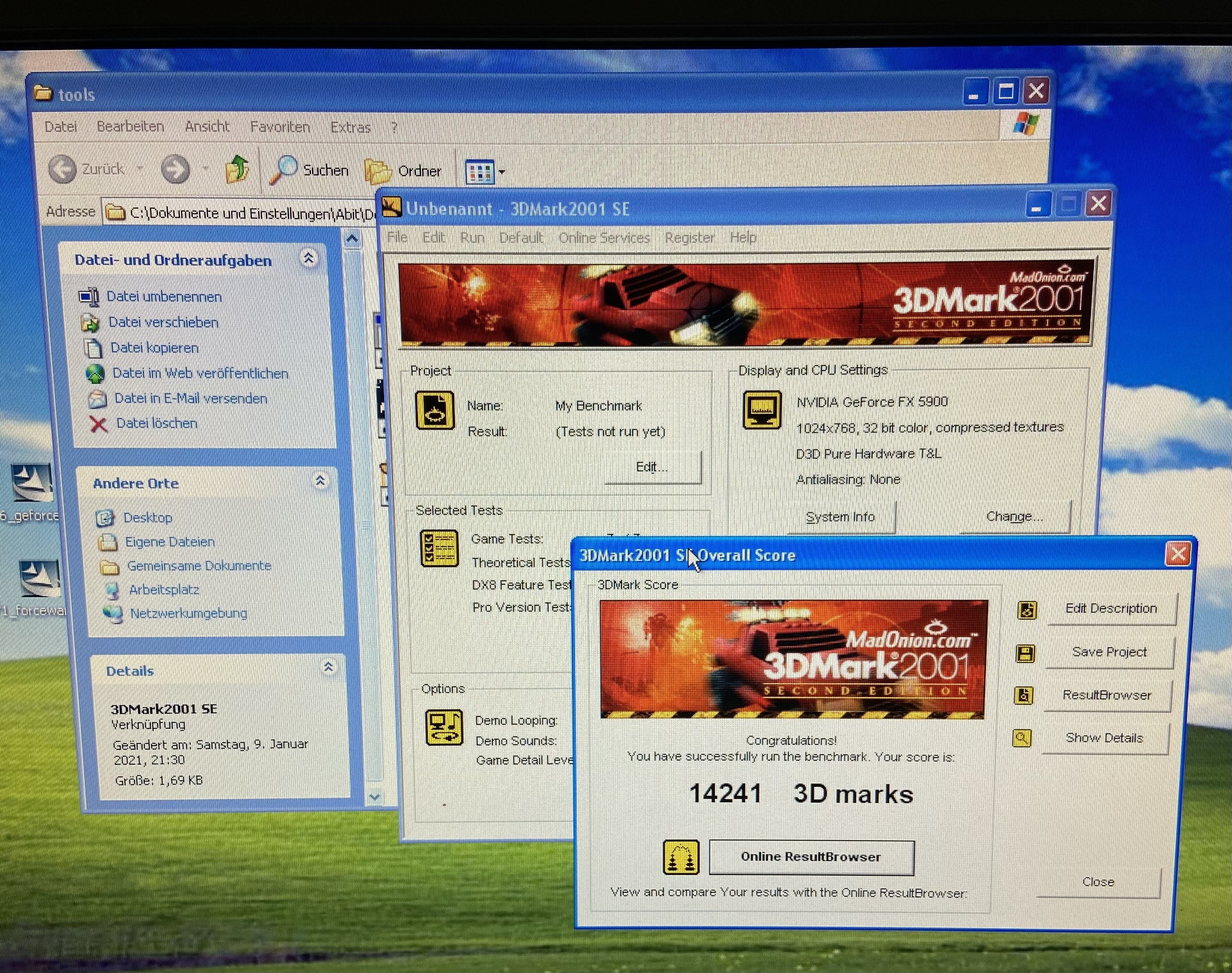
Task: Click Gemeinsame Dokumente link
Action: (x=199, y=566)
